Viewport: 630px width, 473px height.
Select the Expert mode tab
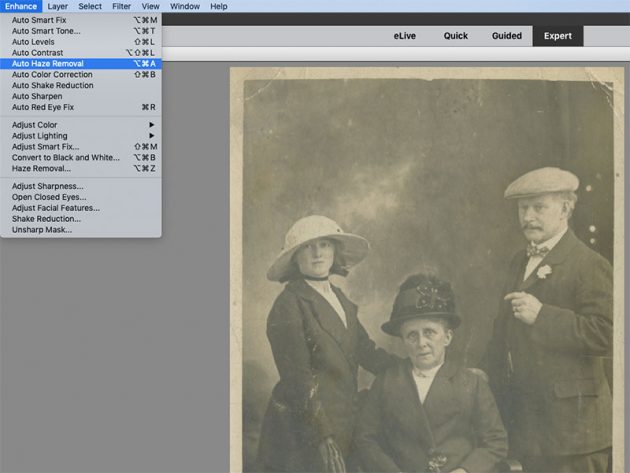558,36
